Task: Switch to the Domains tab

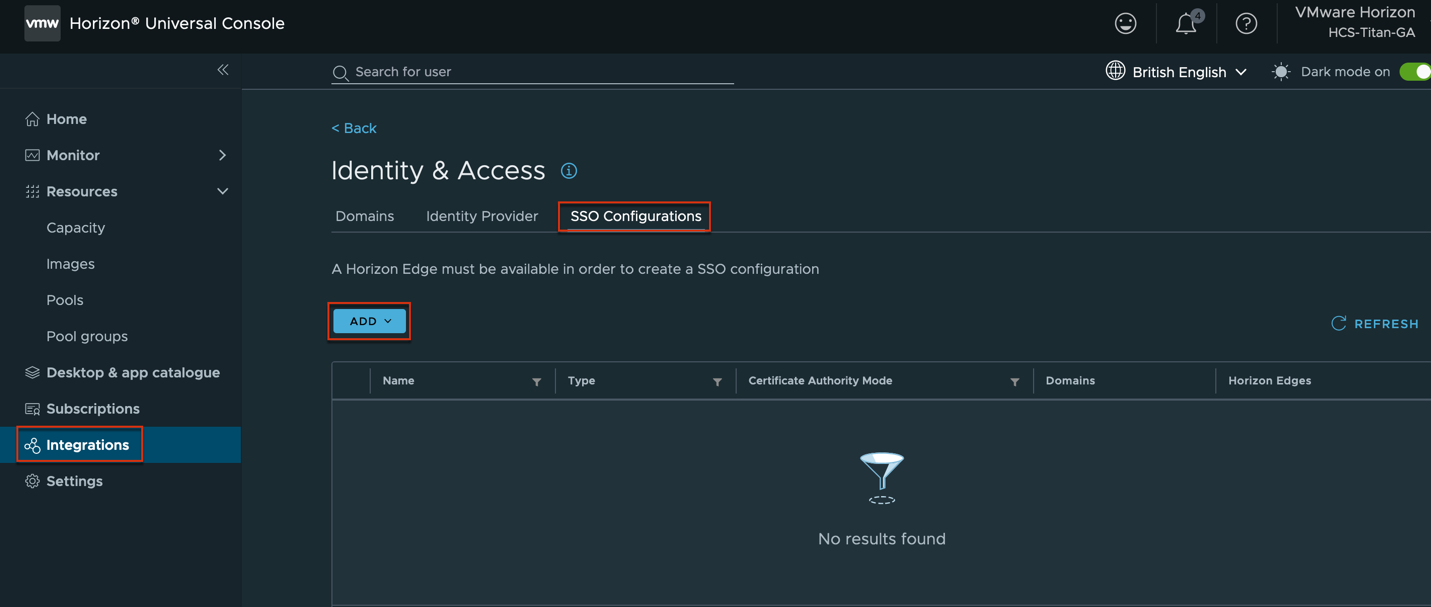Action: 365,216
